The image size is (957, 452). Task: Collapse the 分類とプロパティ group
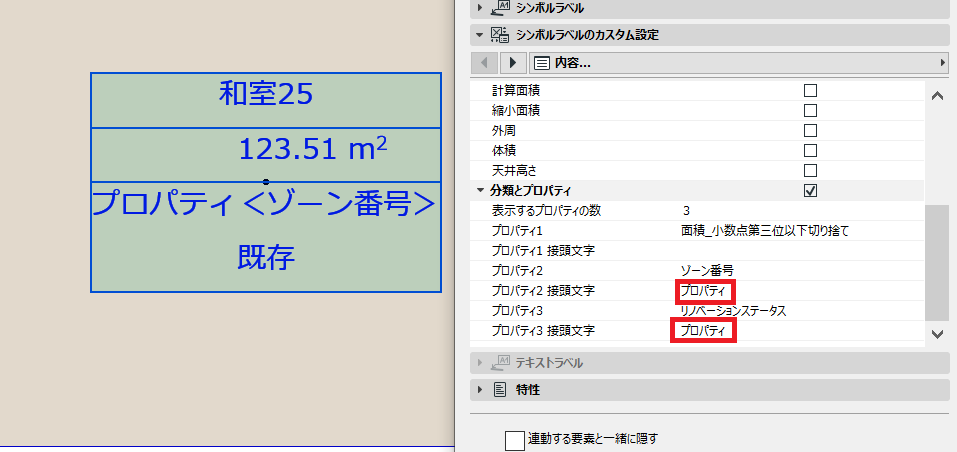[x=480, y=190]
